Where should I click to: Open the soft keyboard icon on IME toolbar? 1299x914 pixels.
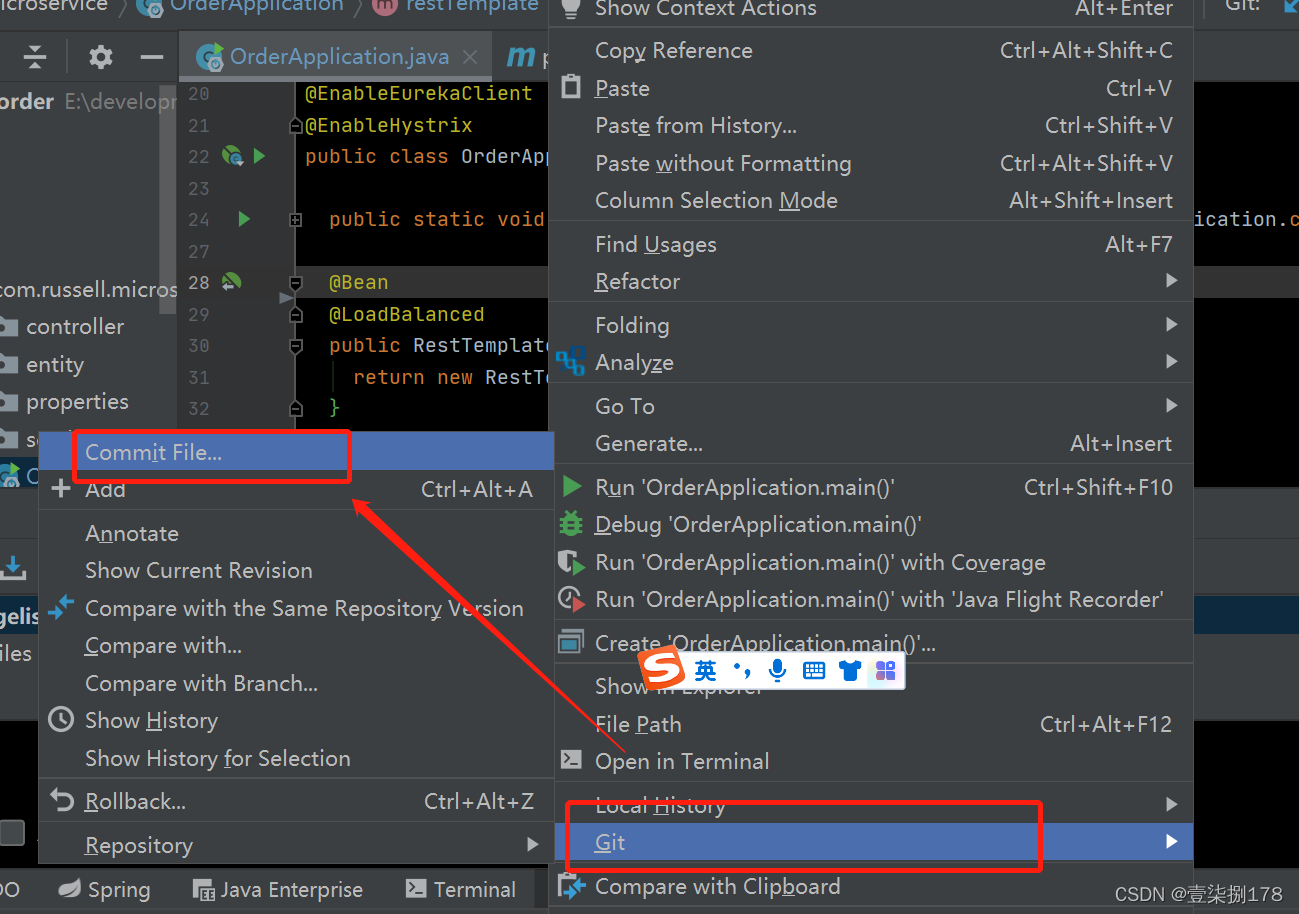(814, 670)
